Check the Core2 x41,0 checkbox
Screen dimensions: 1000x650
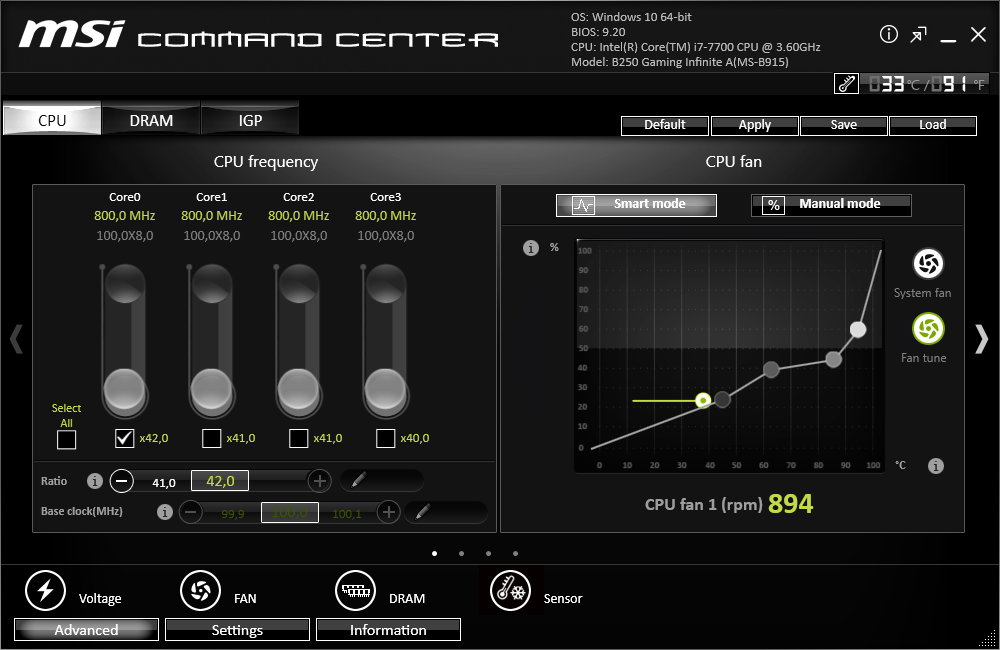tap(298, 438)
